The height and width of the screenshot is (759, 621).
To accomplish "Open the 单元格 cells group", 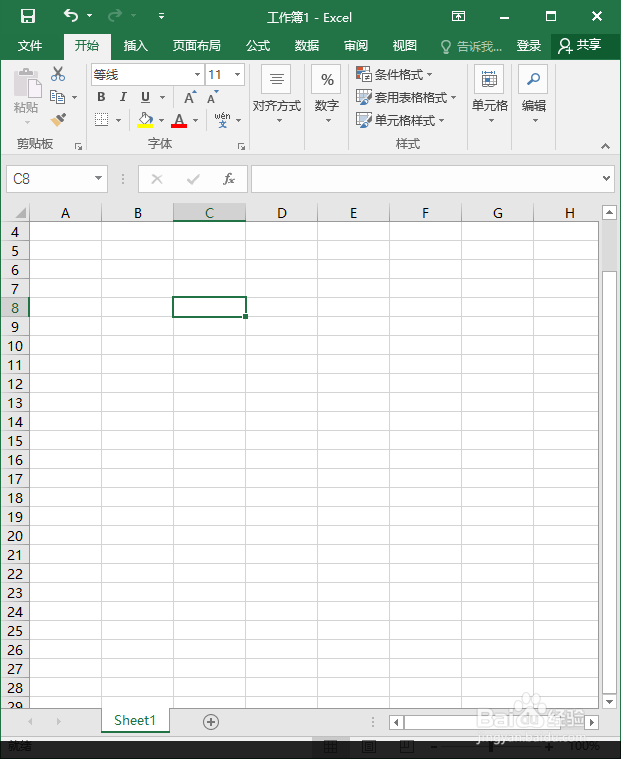I will point(489,95).
